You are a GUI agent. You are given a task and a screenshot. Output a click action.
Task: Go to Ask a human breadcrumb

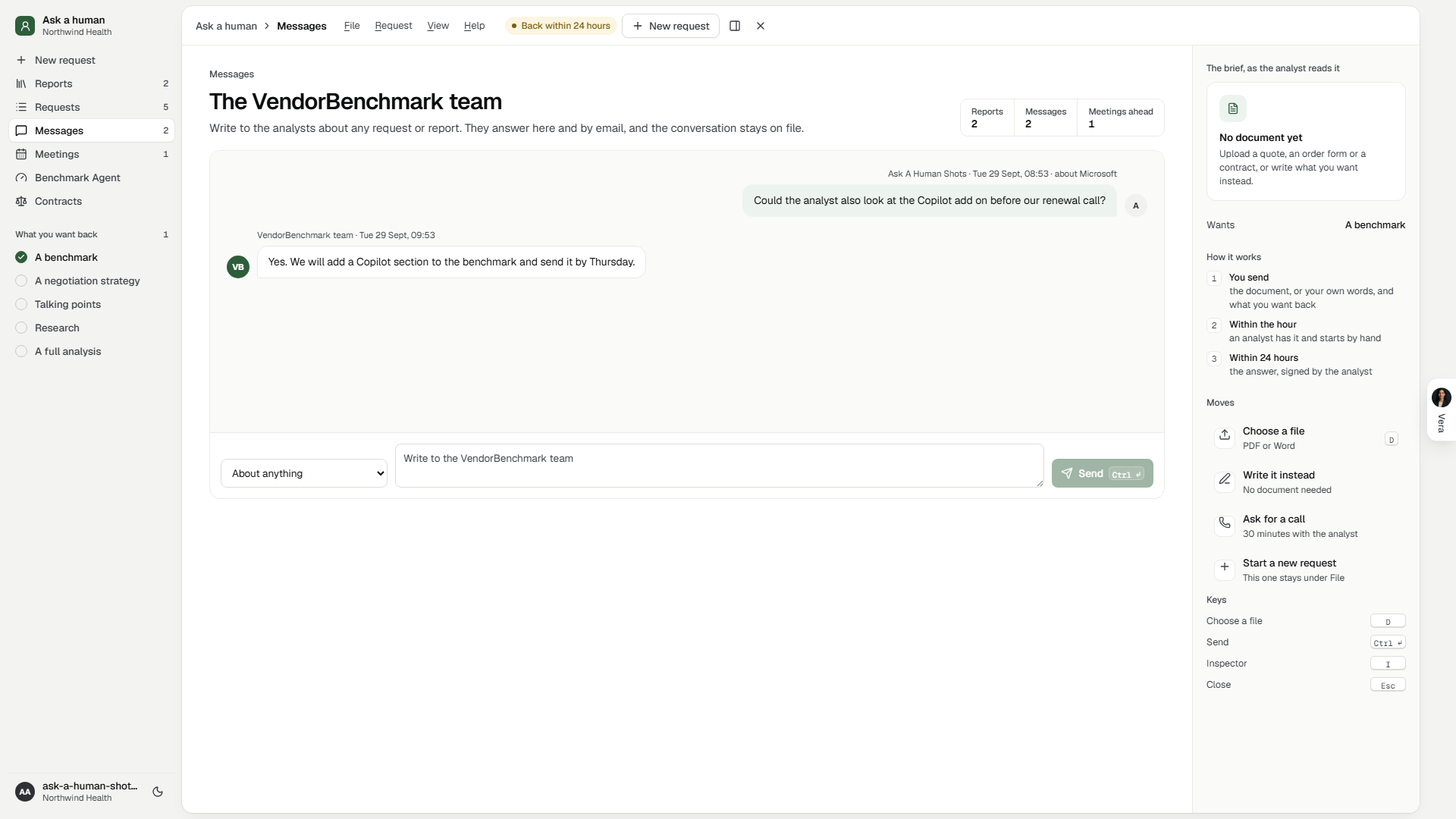226,26
